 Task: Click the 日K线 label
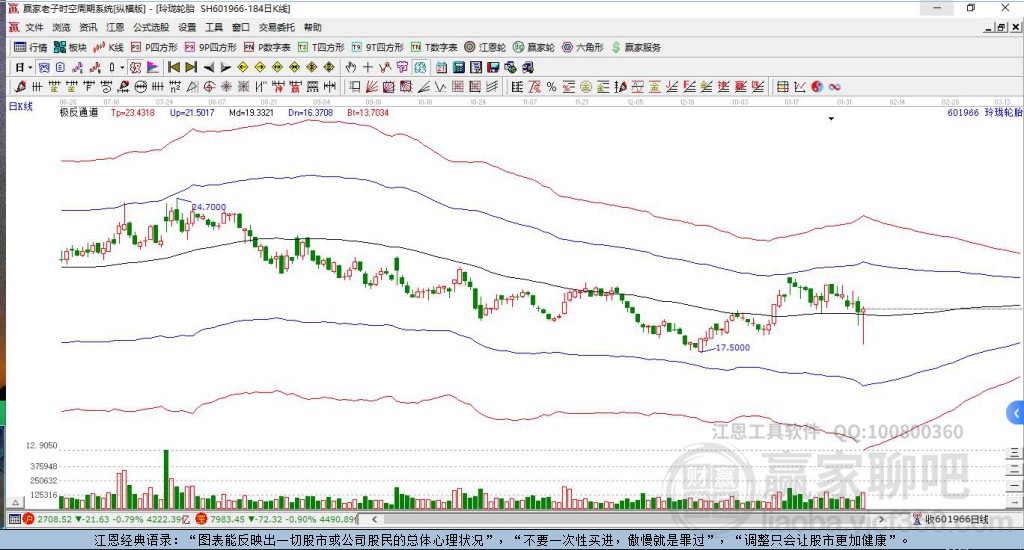click(x=20, y=106)
